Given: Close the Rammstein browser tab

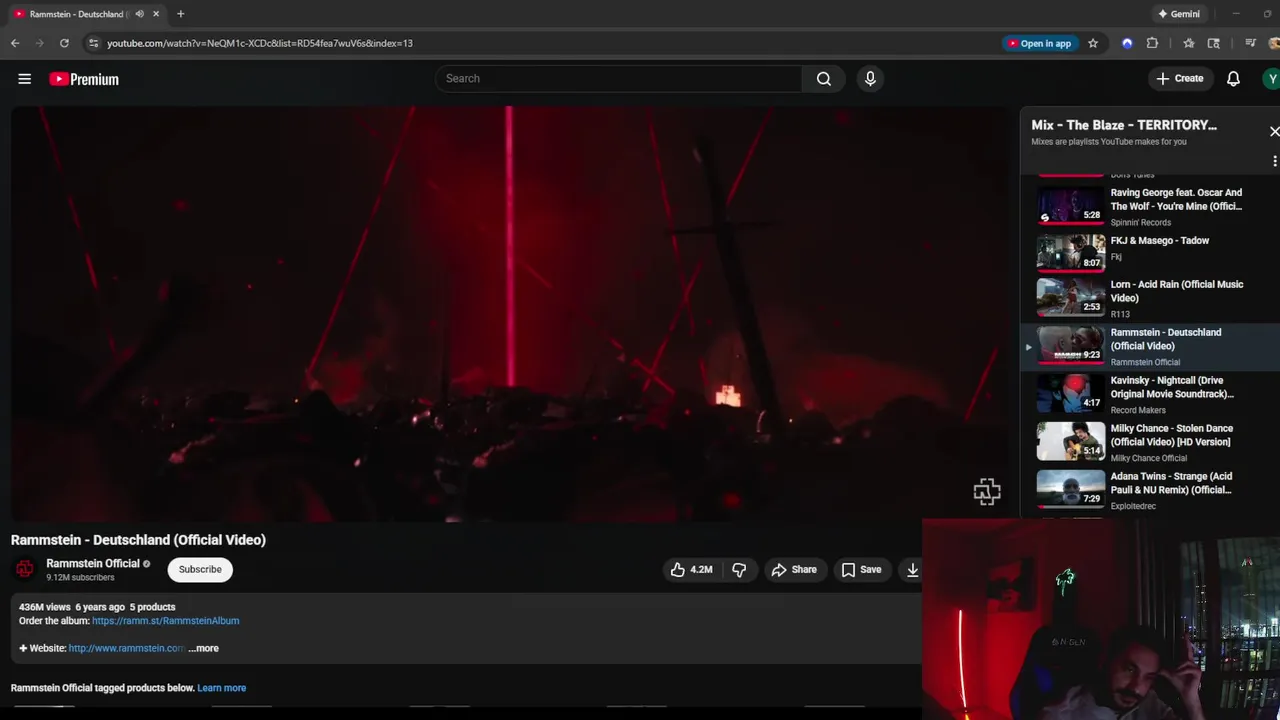Looking at the screenshot, I should 156,14.
